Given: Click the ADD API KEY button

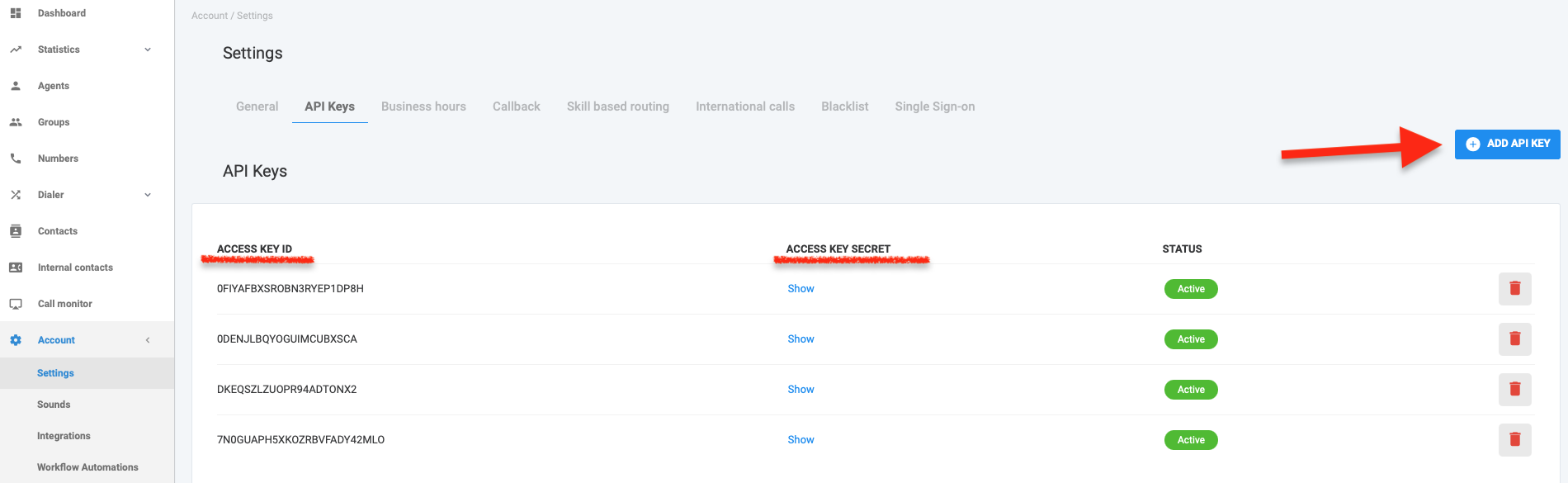Looking at the screenshot, I should click(x=1507, y=143).
